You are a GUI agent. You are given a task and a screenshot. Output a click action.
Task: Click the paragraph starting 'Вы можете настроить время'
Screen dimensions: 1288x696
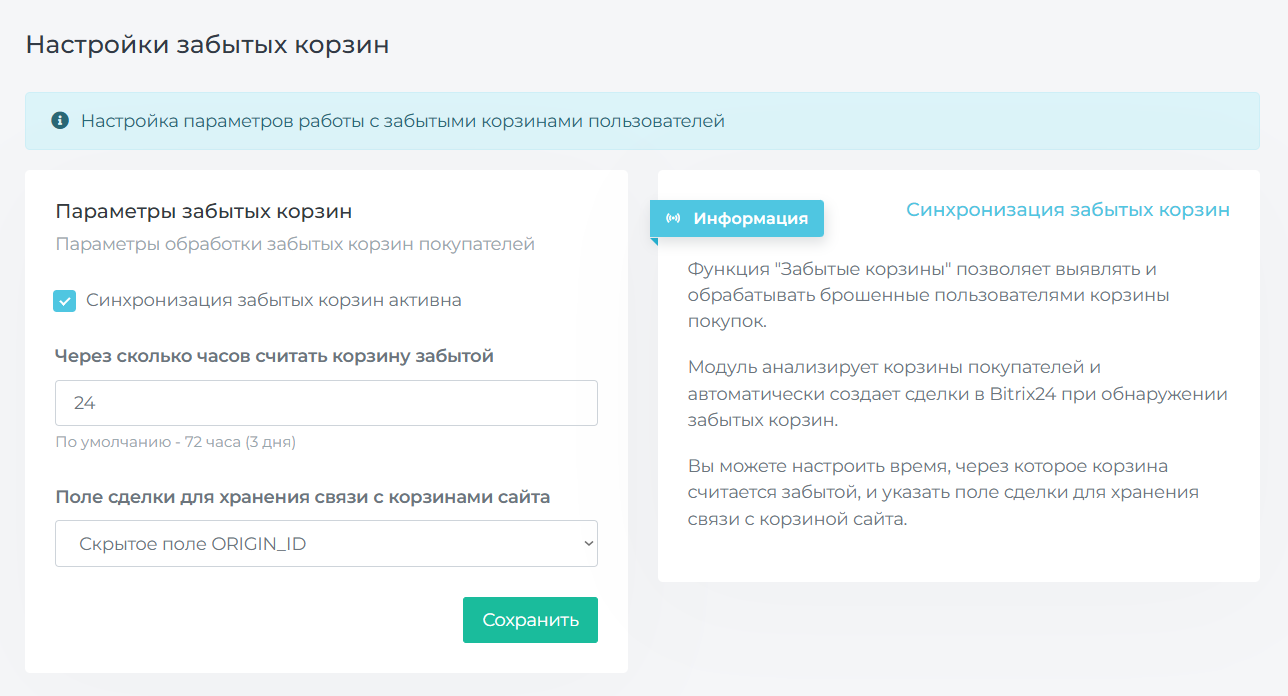(x=942, y=493)
